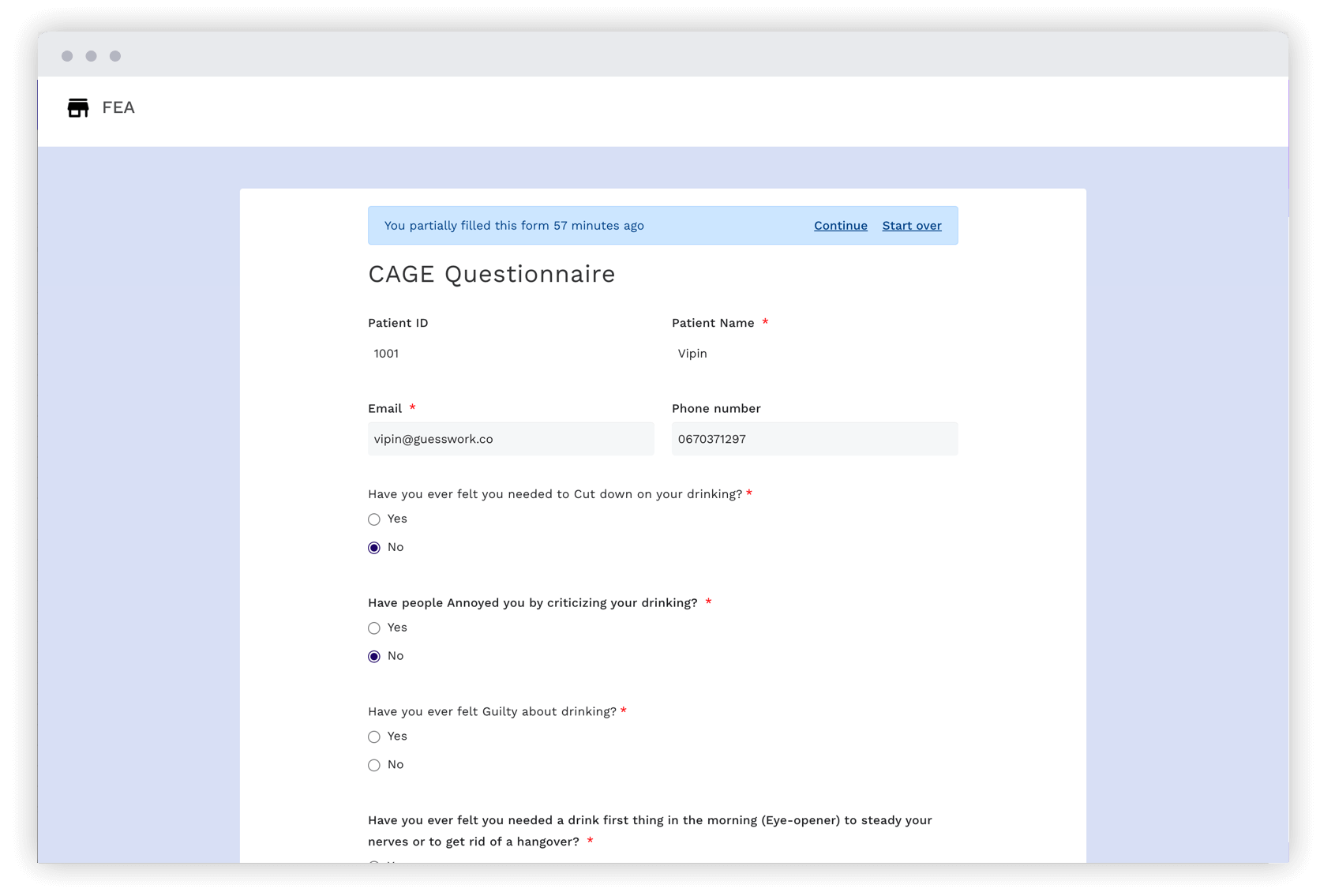The width and height of the screenshot is (1320, 896).
Task: Click the Eye-opener question text
Action: click(x=649, y=820)
